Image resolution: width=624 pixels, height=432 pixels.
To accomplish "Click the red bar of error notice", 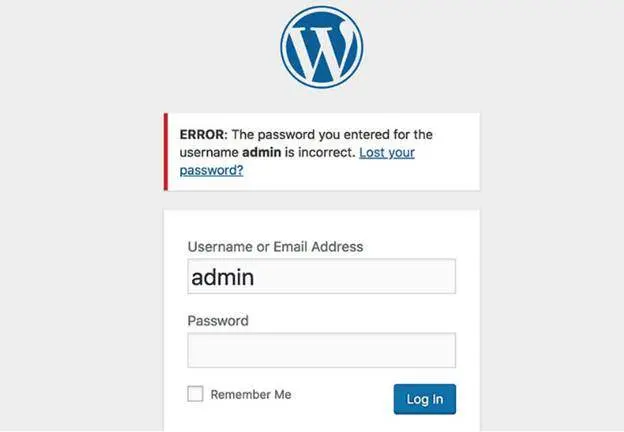I will [166, 152].
